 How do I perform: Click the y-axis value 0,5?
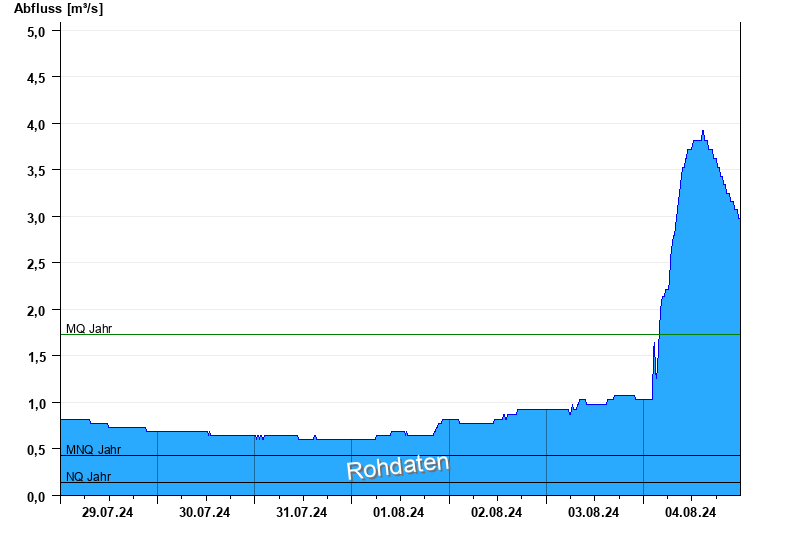point(36,451)
